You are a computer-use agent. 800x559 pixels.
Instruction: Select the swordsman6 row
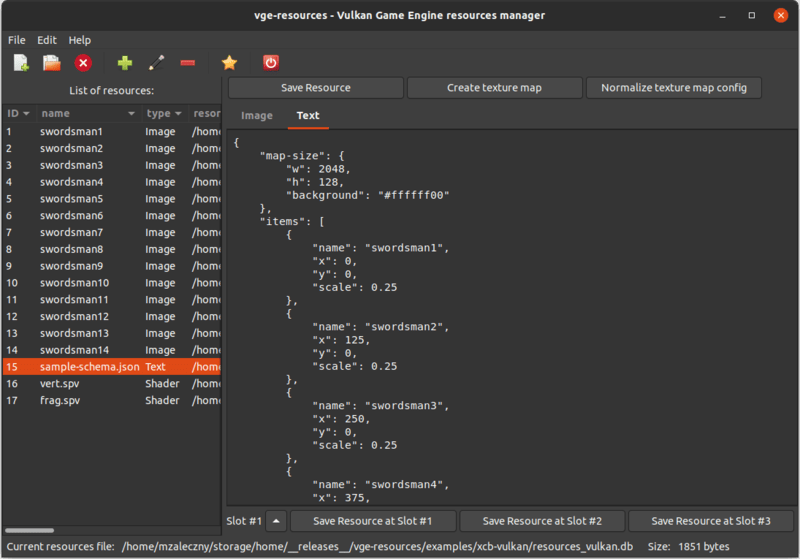tap(112, 216)
